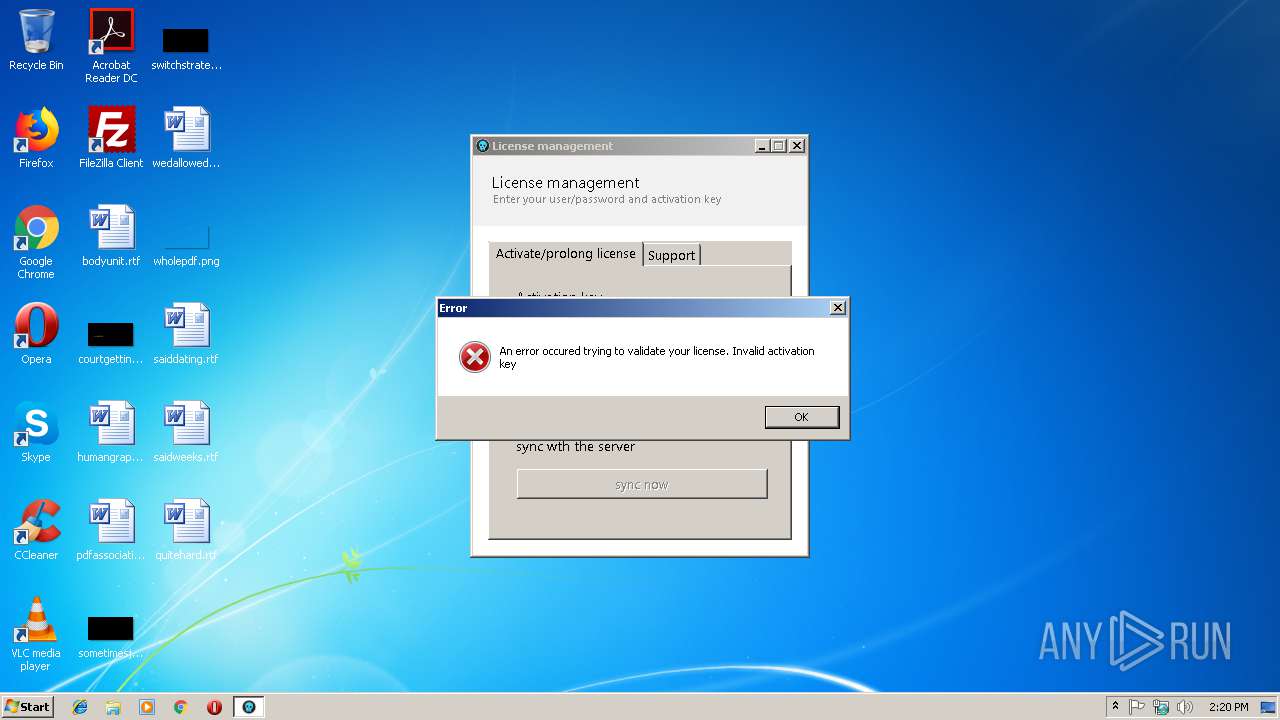Screen dimensions: 1280x720
Task: Select the Opera desktop shortcut
Action: [x=36, y=334]
